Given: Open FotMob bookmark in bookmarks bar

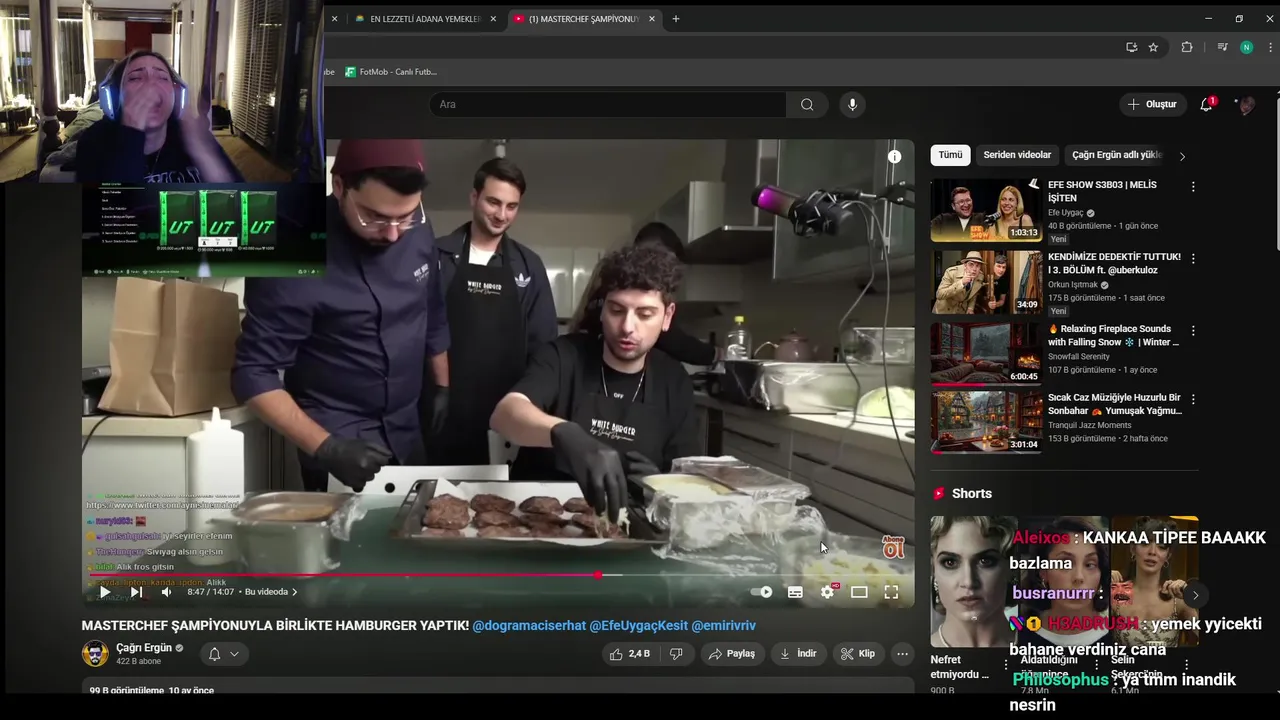Looking at the screenshot, I should [391, 72].
